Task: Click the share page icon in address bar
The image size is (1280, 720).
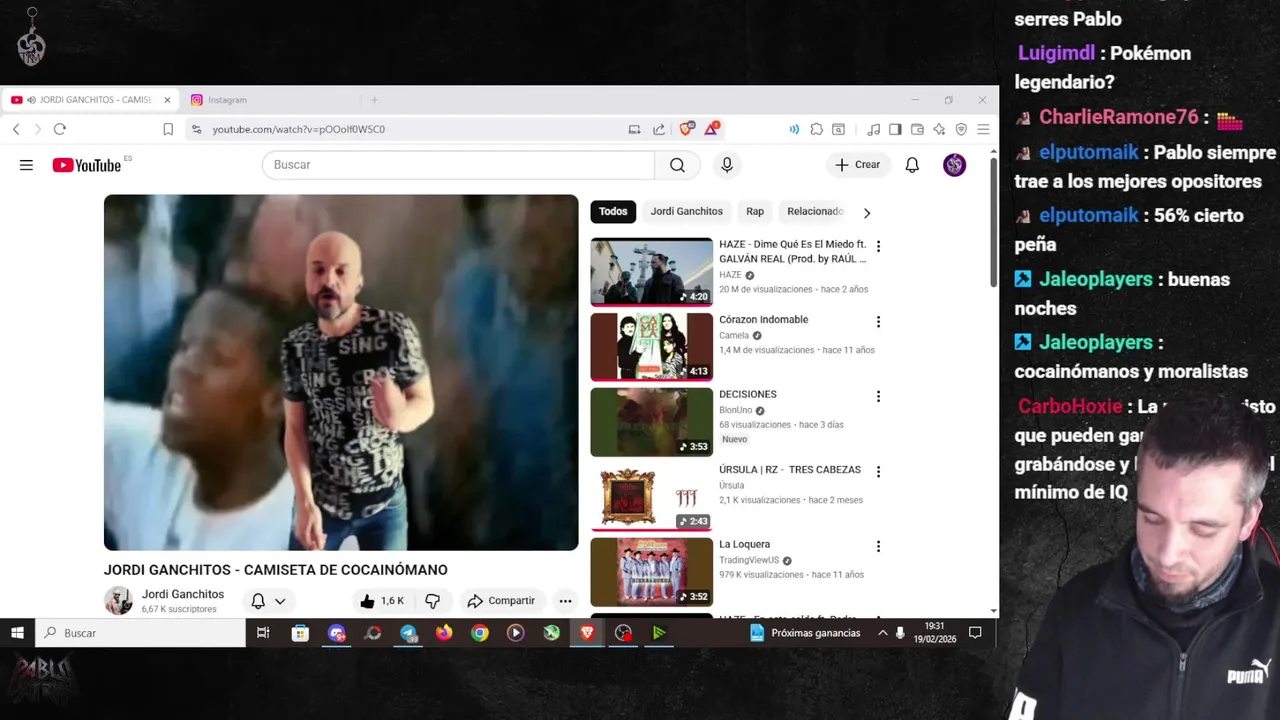Action: point(659,129)
